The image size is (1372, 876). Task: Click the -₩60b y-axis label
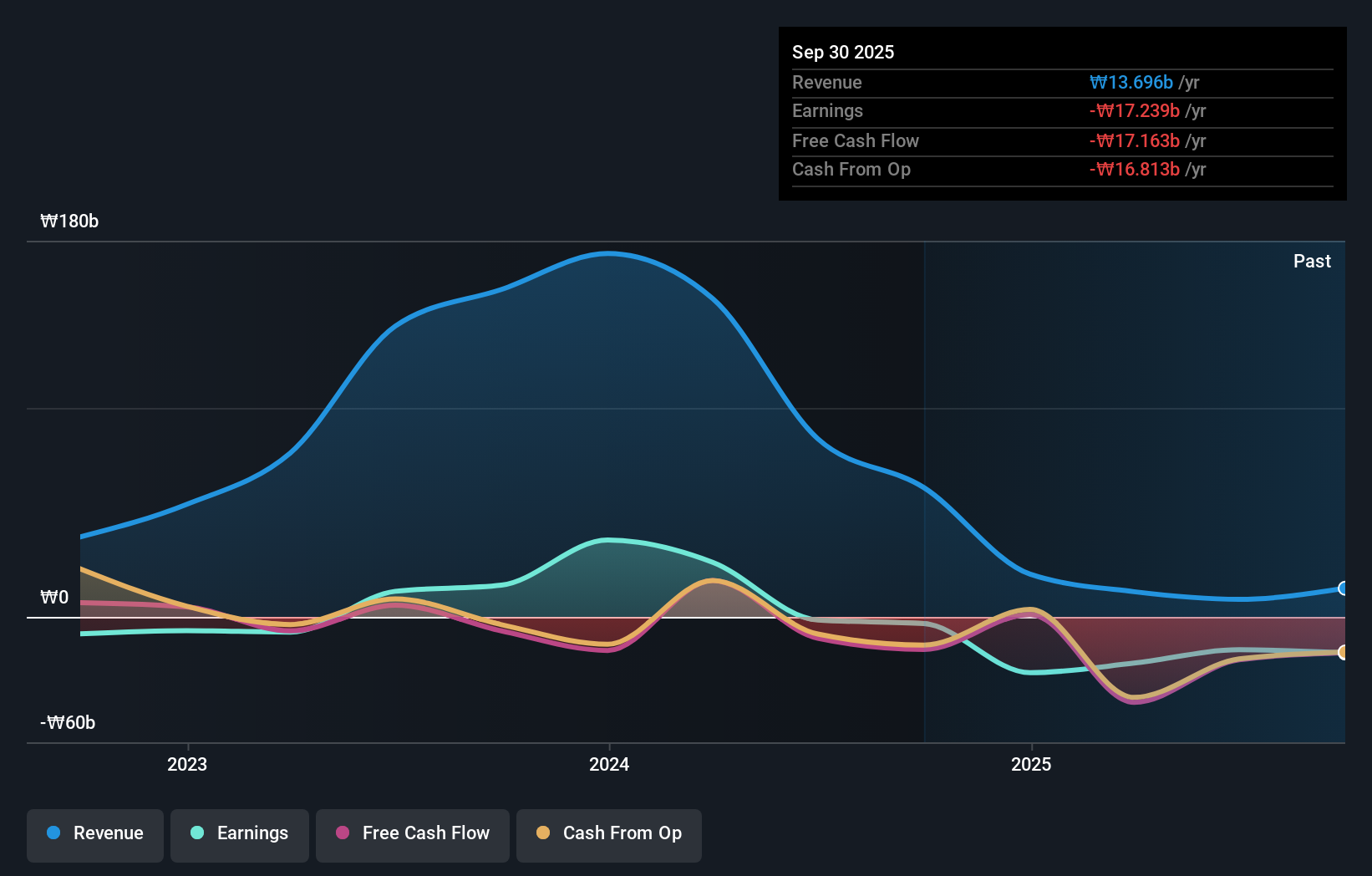pyautogui.click(x=68, y=722)
